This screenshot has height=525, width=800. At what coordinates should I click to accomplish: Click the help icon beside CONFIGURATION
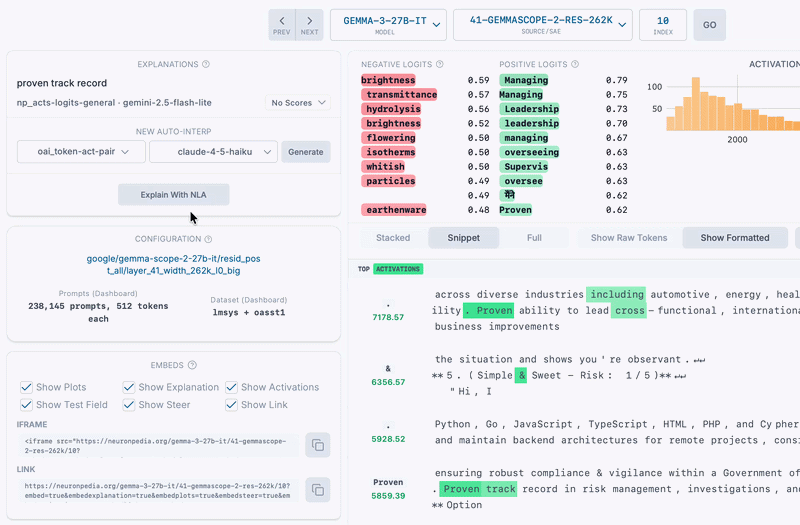(208, 239)
